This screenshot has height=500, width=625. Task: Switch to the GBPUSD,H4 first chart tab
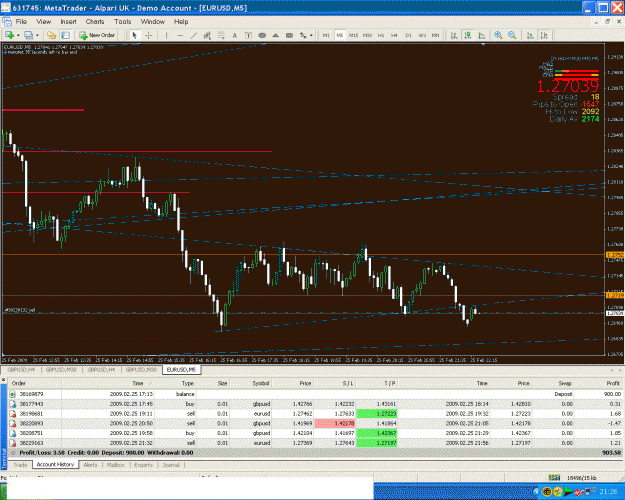[21, 370]
